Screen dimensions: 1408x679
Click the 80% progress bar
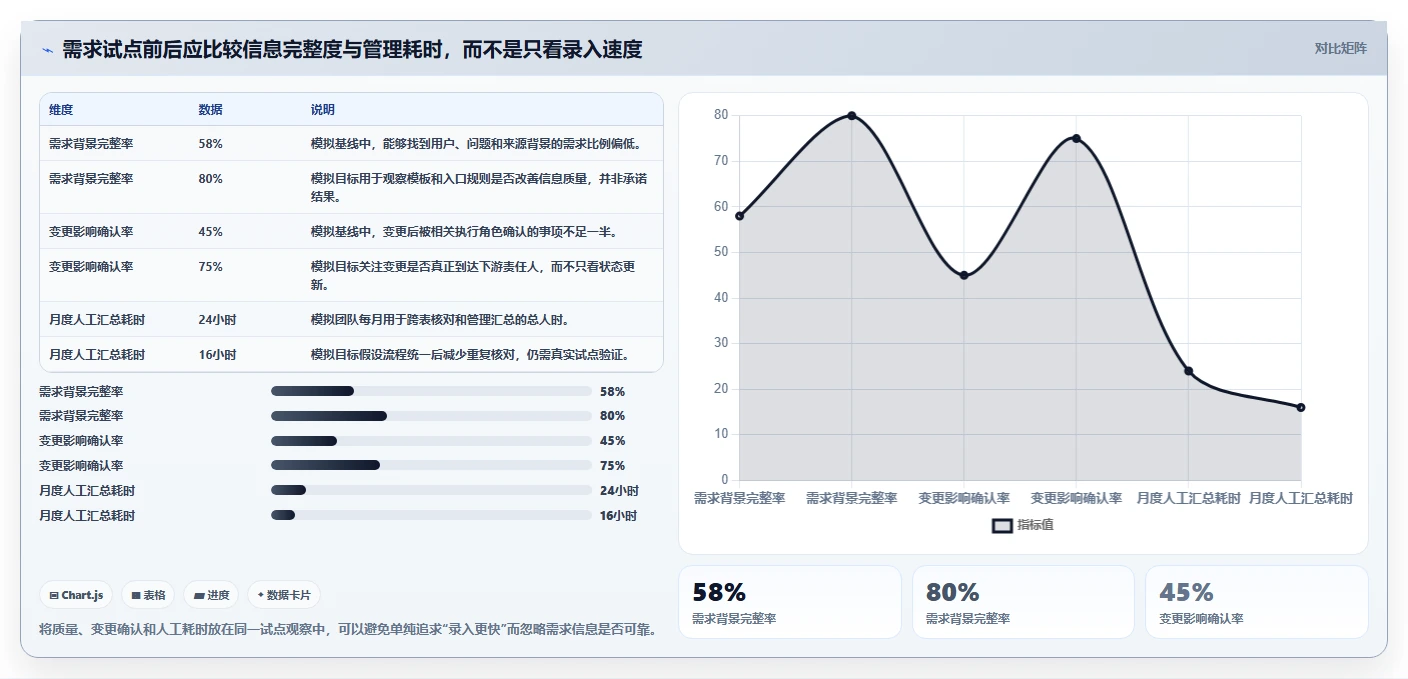tap(431, 416)
